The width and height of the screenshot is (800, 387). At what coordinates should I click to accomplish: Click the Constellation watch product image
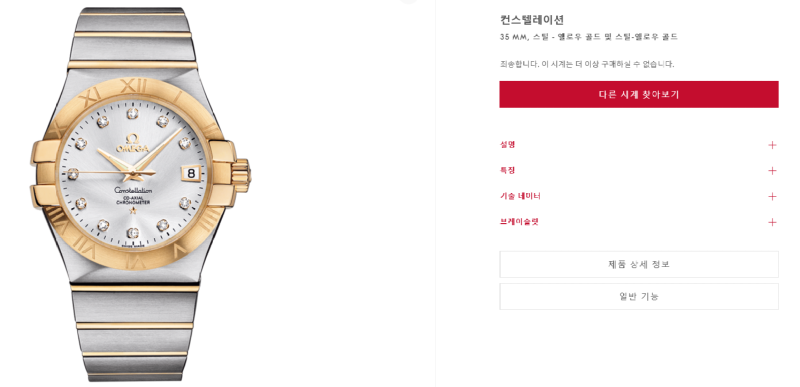140,194
